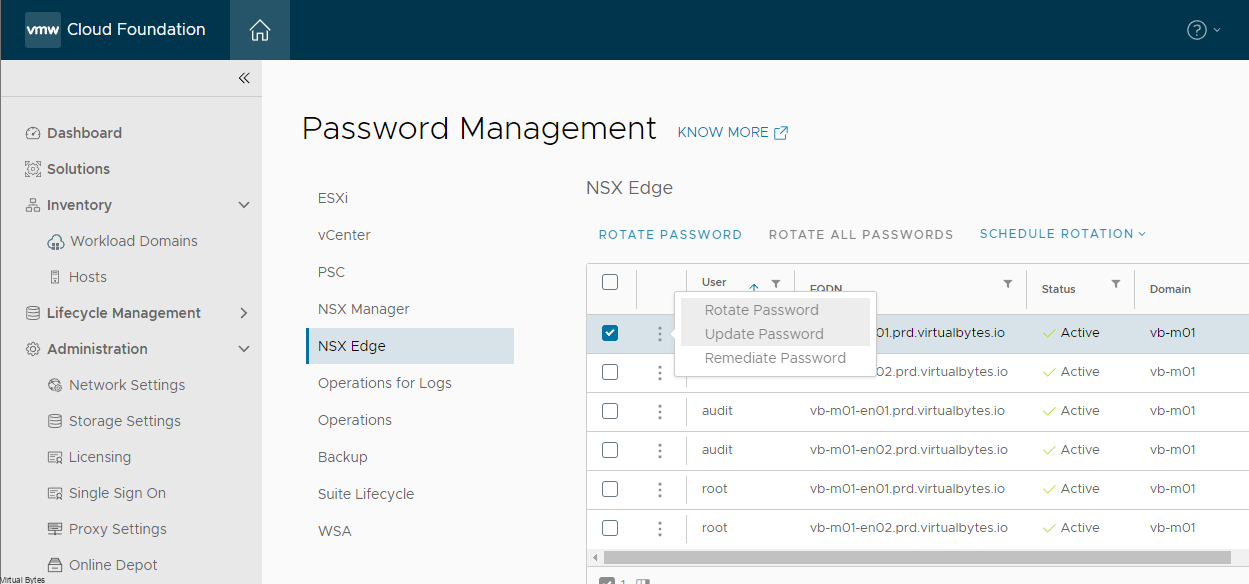This screenshot has height=584, width=1249.
Task: Click the help question mark icon
Action: [1196, 29]
